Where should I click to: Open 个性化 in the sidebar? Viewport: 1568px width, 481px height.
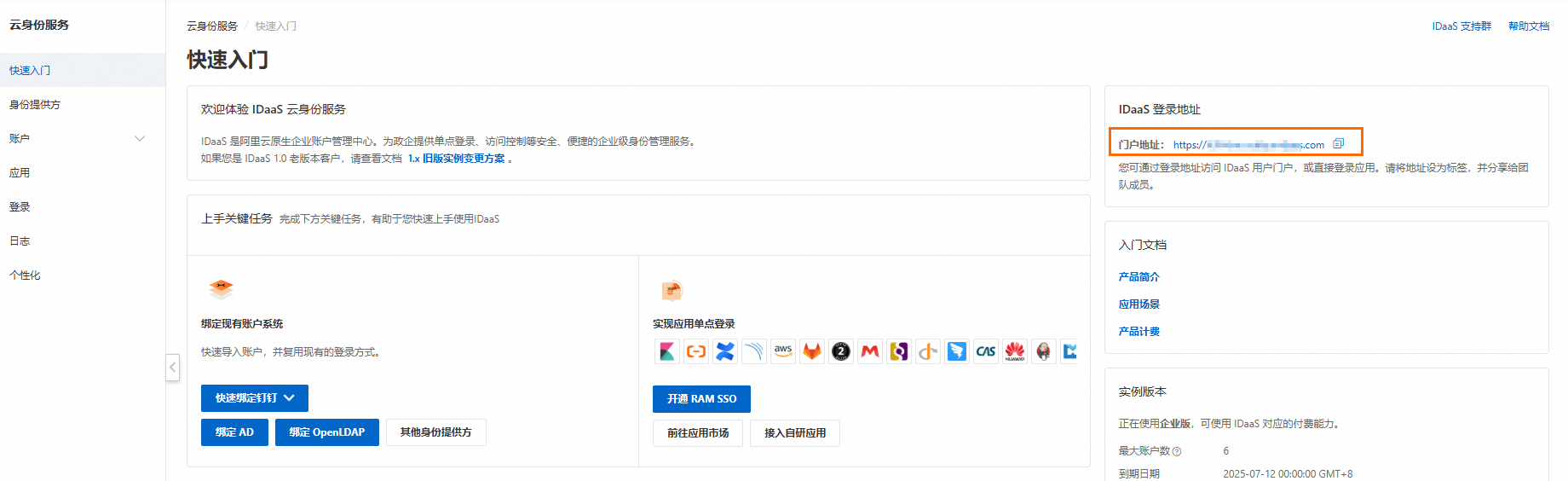[83, 275]
